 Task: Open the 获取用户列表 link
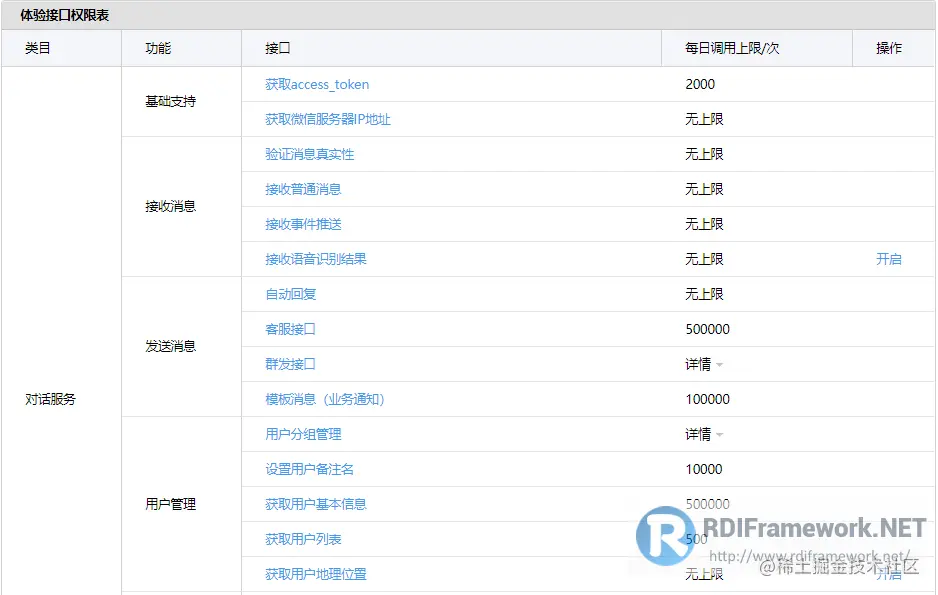(x=303, y=539)
